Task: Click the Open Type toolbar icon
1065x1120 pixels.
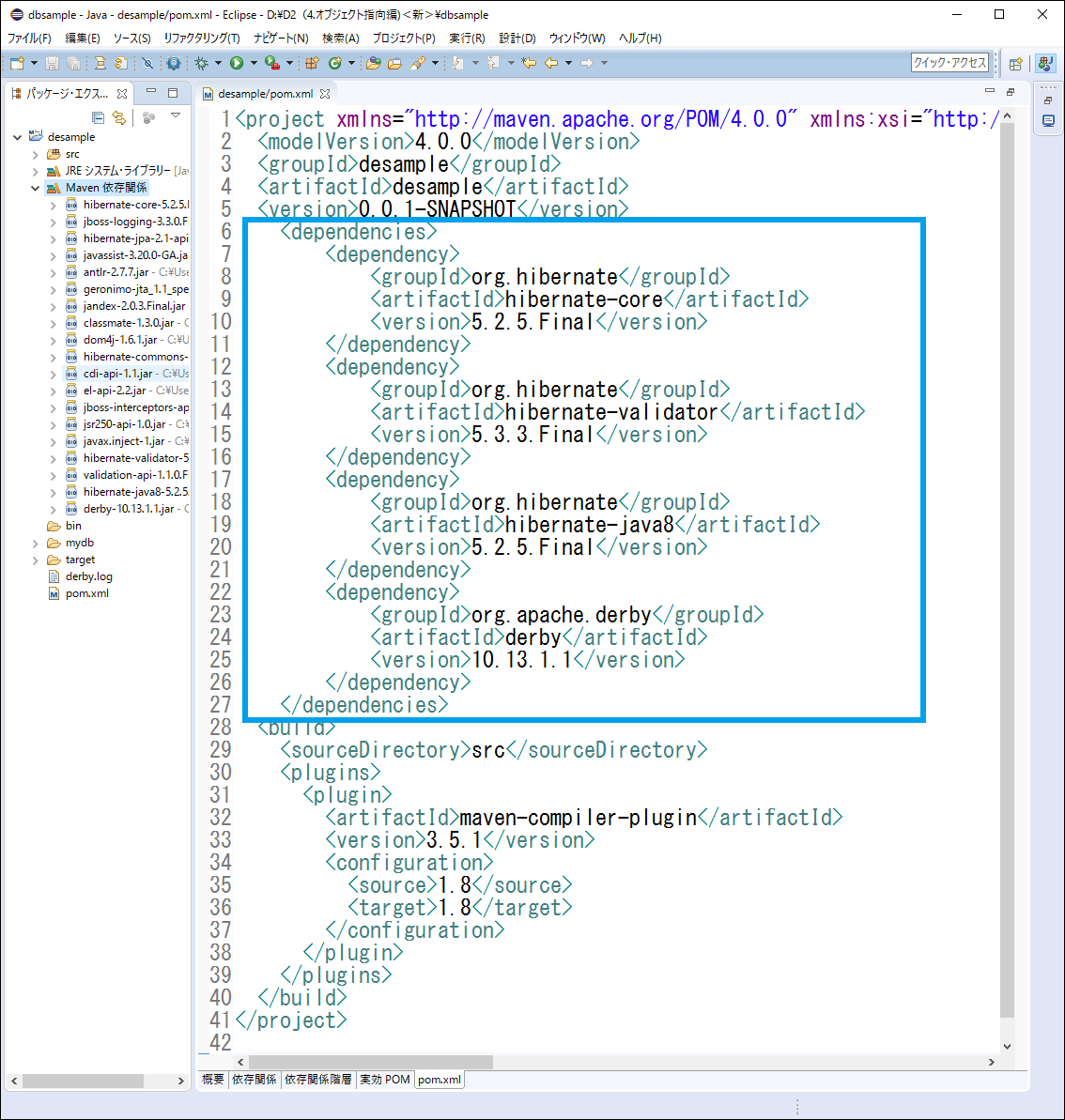Action: [x=374, y=63]
